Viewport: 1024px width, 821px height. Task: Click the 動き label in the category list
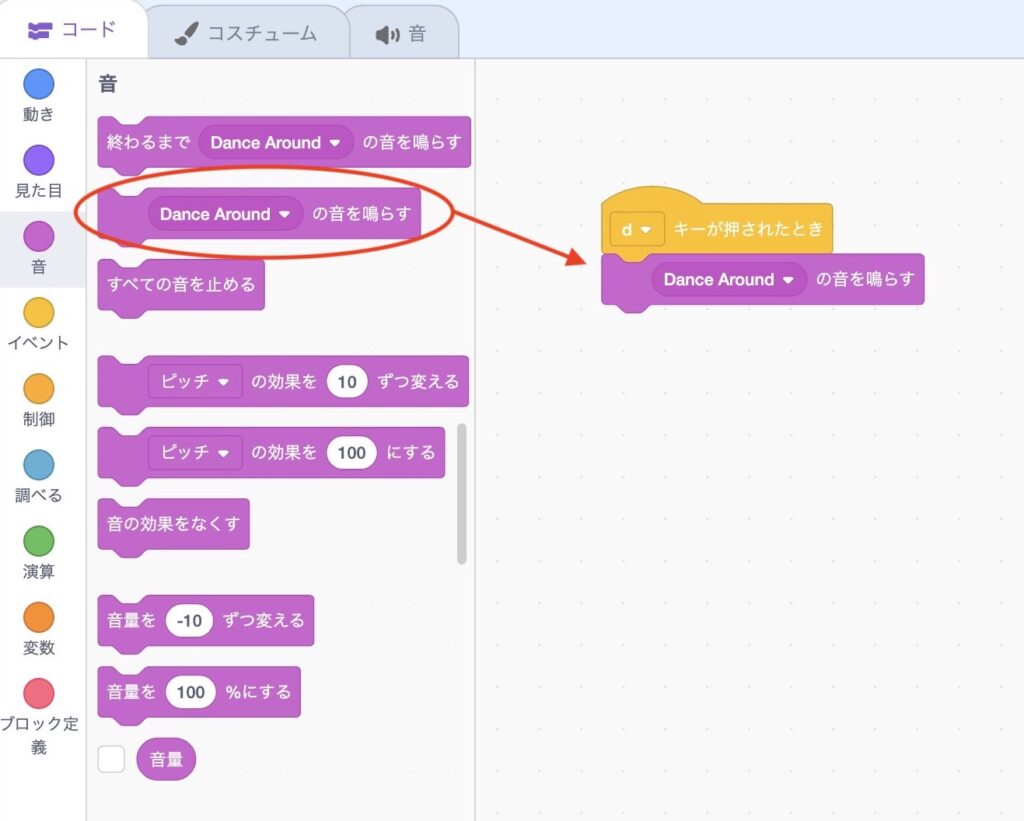click(39, 114)
